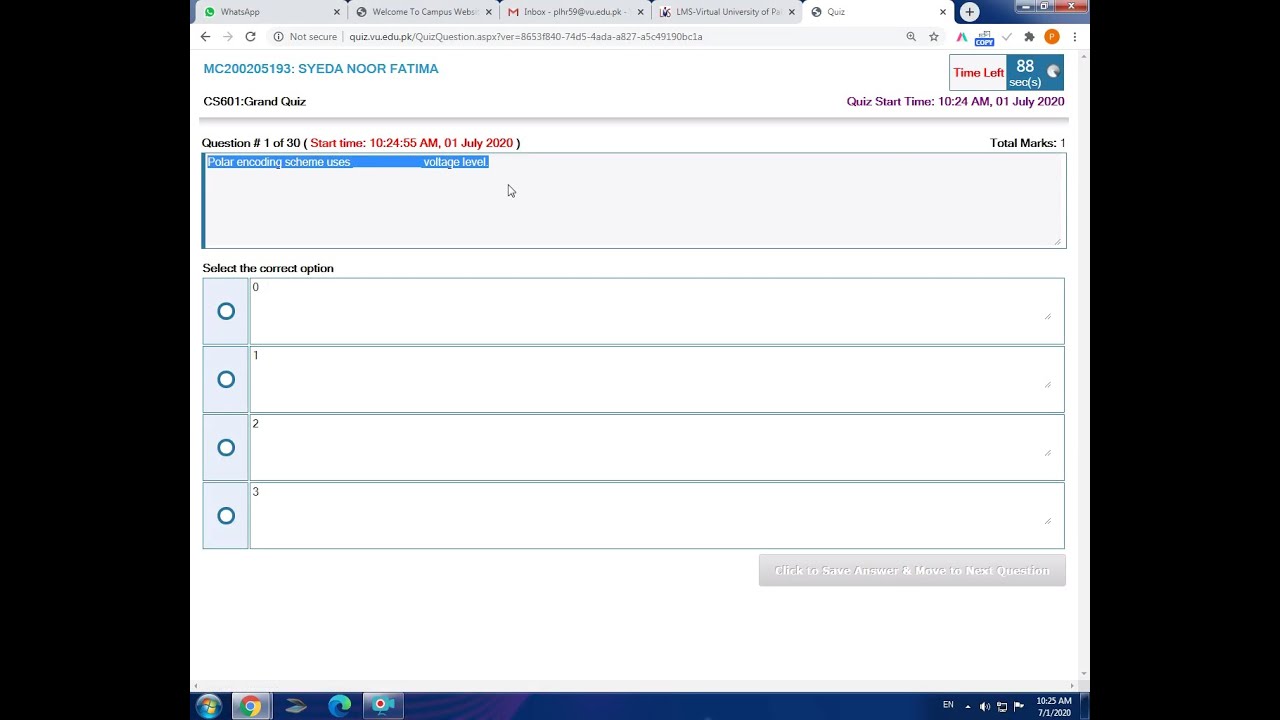Open the taskbar clock 10:25 AM
The image size is (1280, 720).
(1054, 707)
